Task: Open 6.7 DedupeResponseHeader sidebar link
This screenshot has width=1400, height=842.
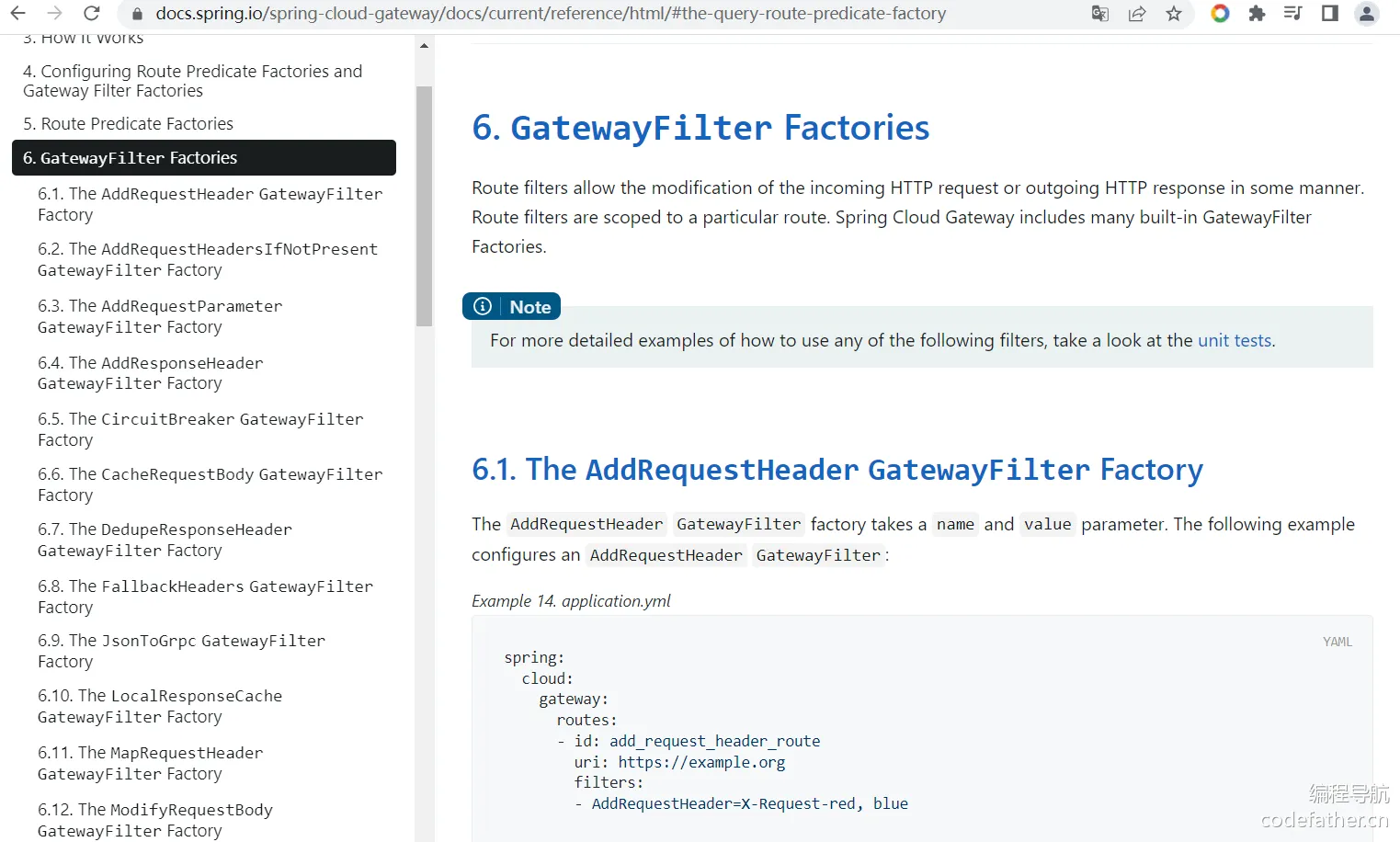Action: [x=165, y=540]
